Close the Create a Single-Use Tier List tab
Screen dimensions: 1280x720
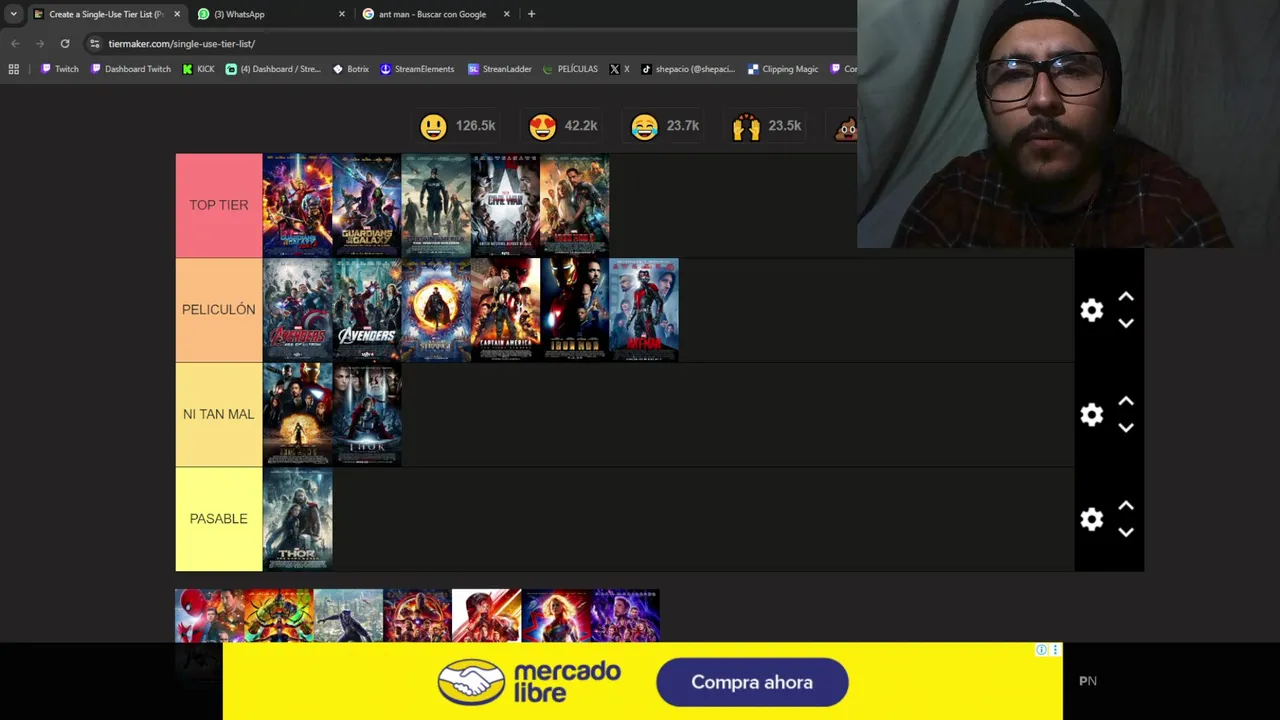(177, 14)
